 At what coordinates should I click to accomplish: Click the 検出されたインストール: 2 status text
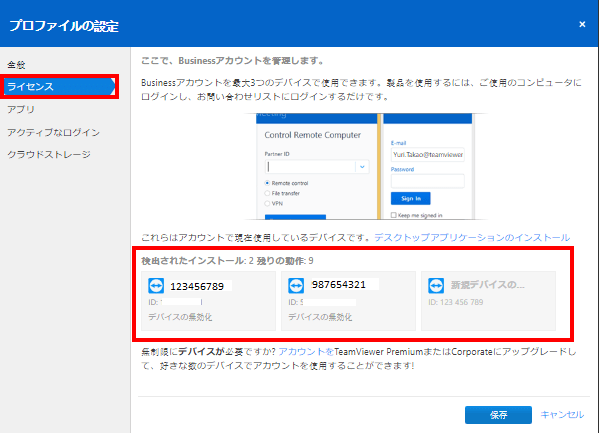tap(197, 261)
